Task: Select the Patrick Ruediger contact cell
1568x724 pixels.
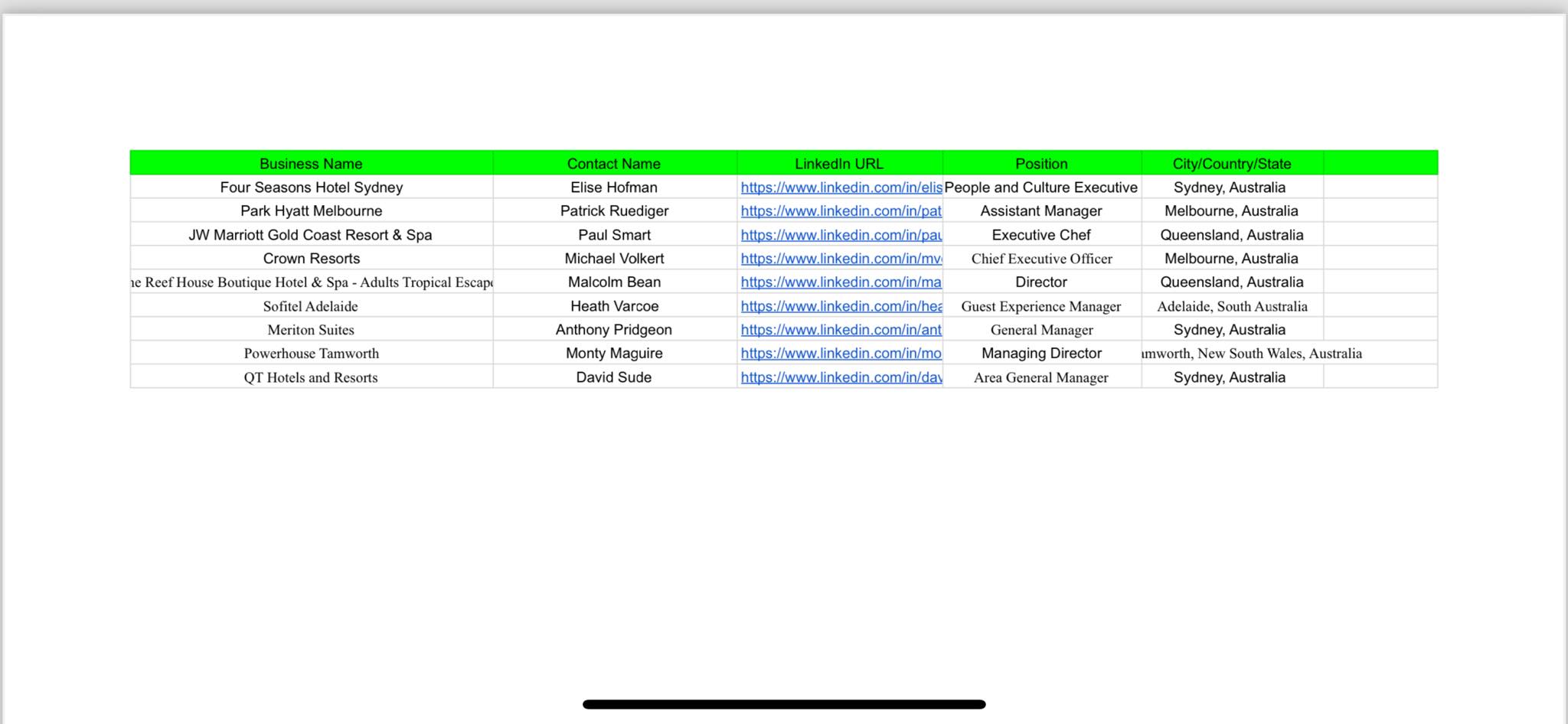Action: point(615,211)
